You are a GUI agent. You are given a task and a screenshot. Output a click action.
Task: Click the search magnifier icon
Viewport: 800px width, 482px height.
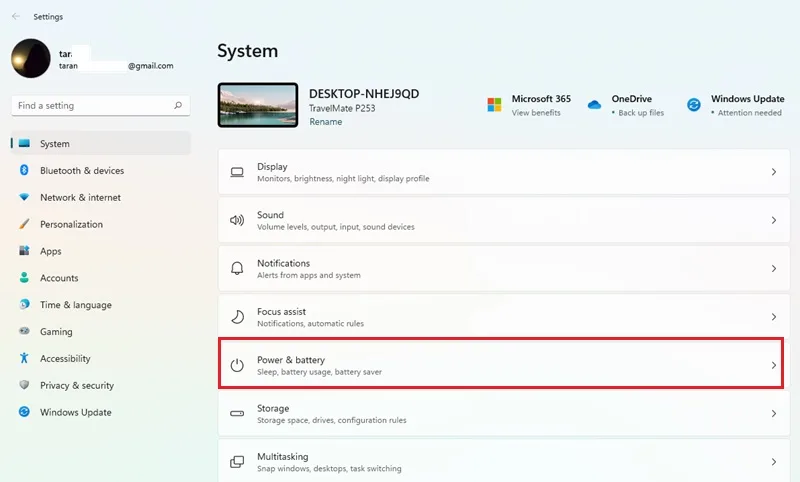[x=178, y=105]
